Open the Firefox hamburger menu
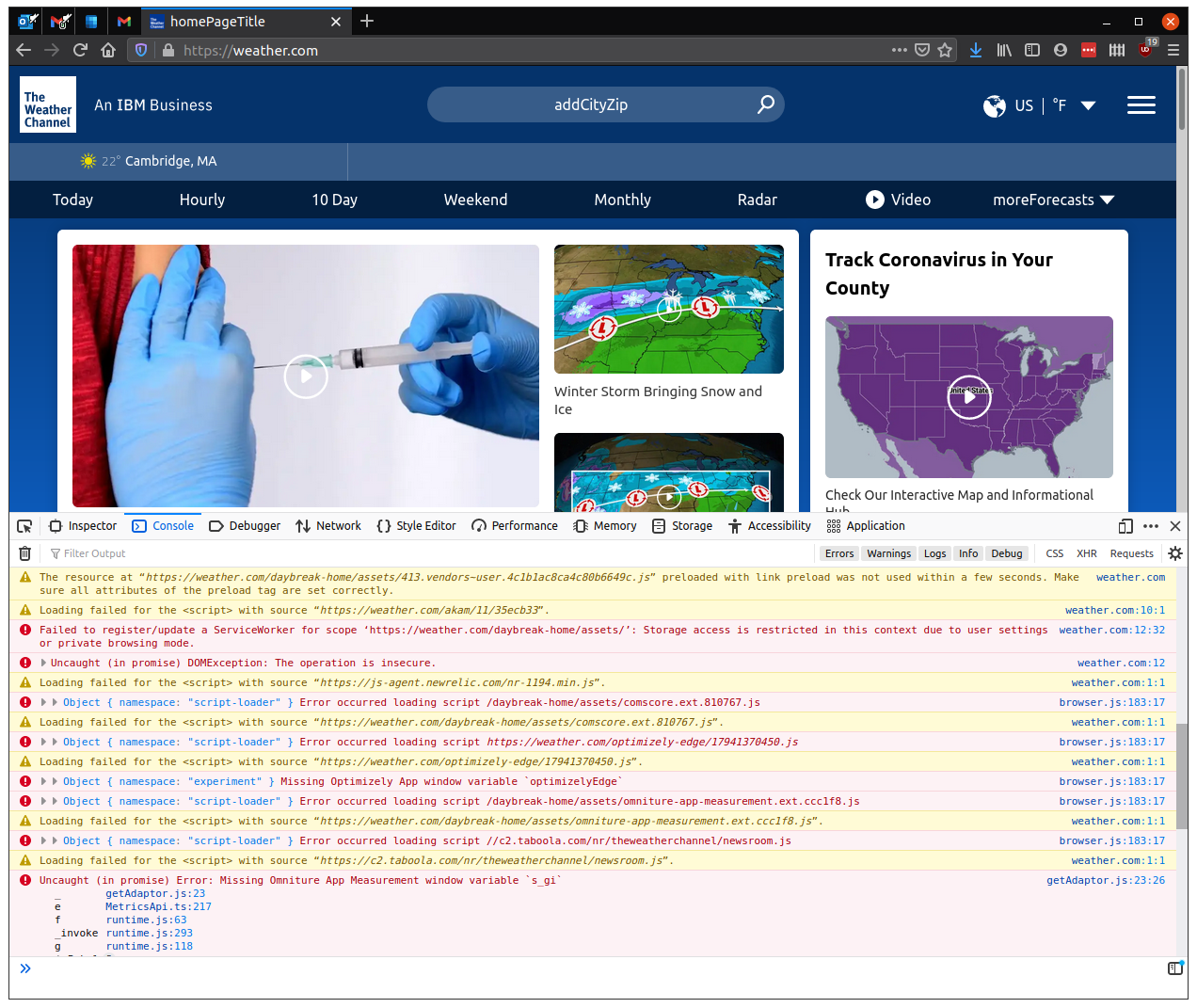 [1173, 50]
